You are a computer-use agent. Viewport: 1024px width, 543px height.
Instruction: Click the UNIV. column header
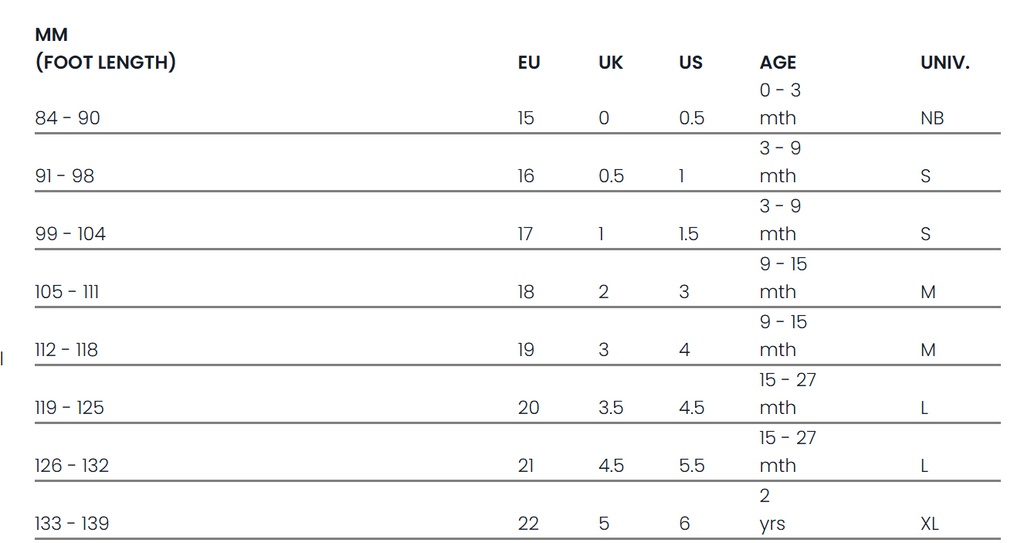945,63
